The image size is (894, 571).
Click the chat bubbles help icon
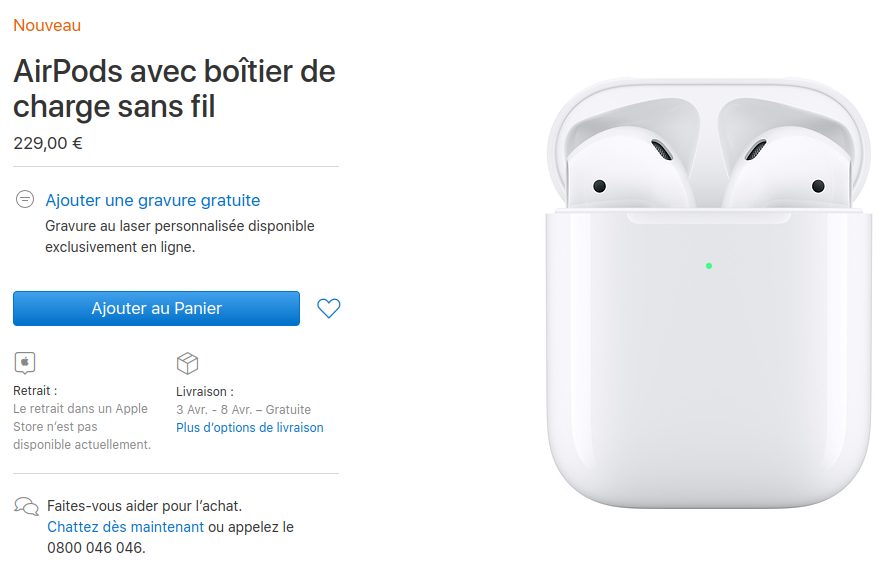[x=26, y=506]
